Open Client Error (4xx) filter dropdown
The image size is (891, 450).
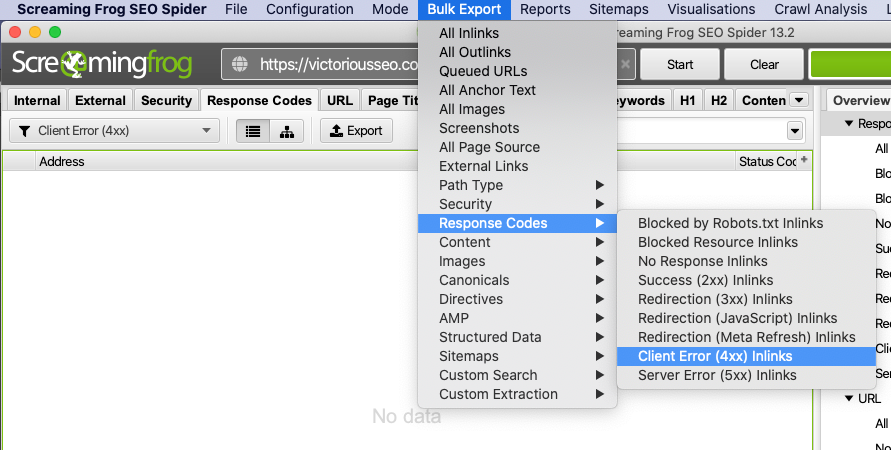(115, 131)
